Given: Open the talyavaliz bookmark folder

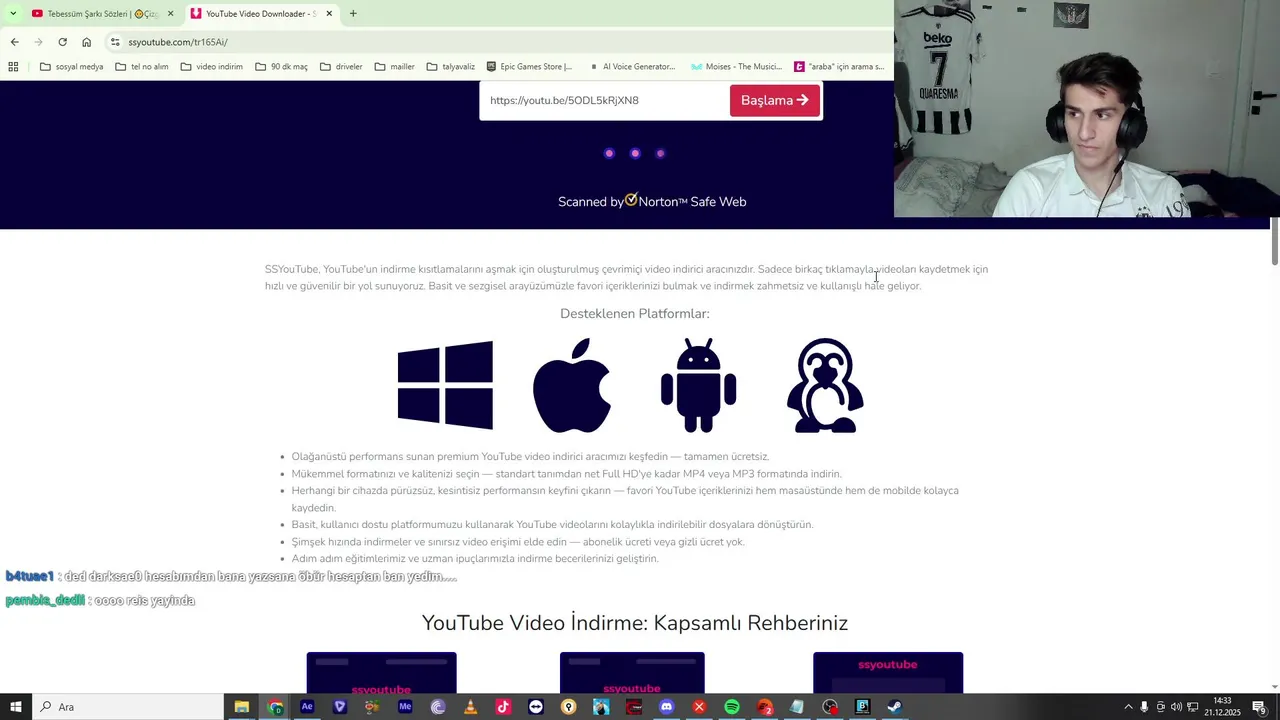Looking at the screenshot, I should click(450, 67).
